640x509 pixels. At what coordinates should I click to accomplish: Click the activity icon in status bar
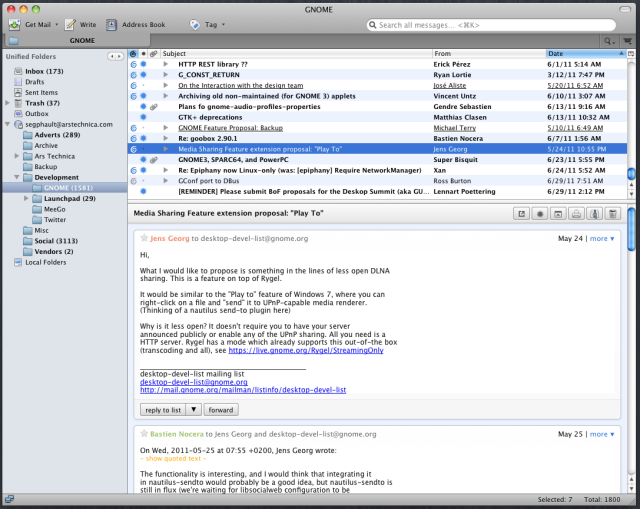(9, 499)
